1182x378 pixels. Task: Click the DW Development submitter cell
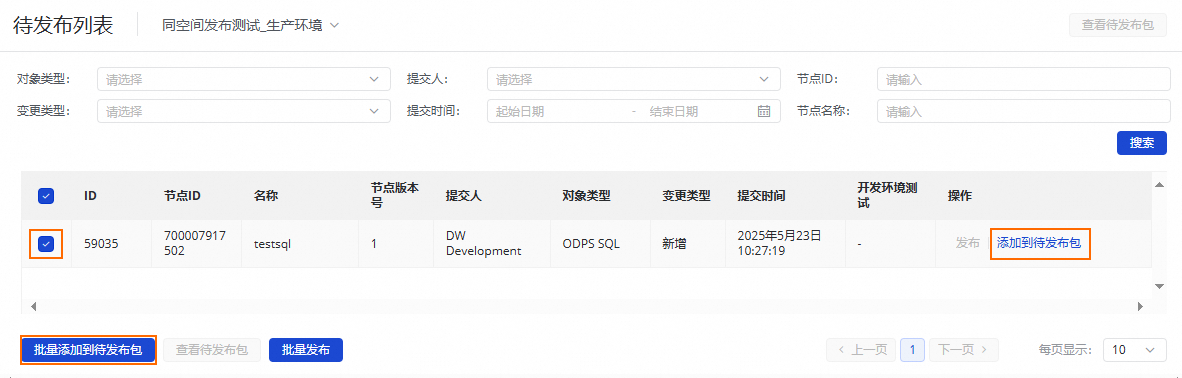(x=484, y=244)
